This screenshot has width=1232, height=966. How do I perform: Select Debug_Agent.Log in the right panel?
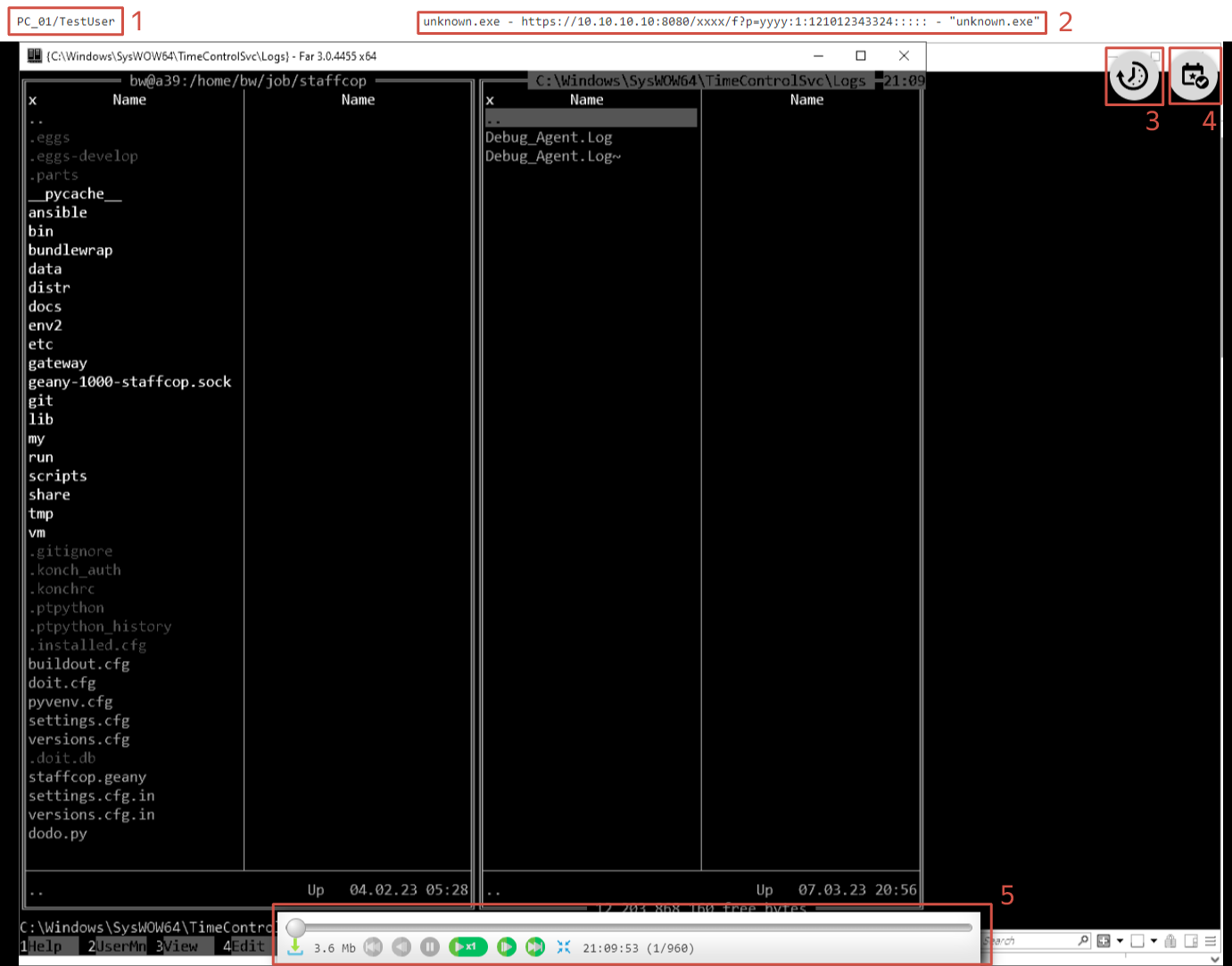[549, 137]
